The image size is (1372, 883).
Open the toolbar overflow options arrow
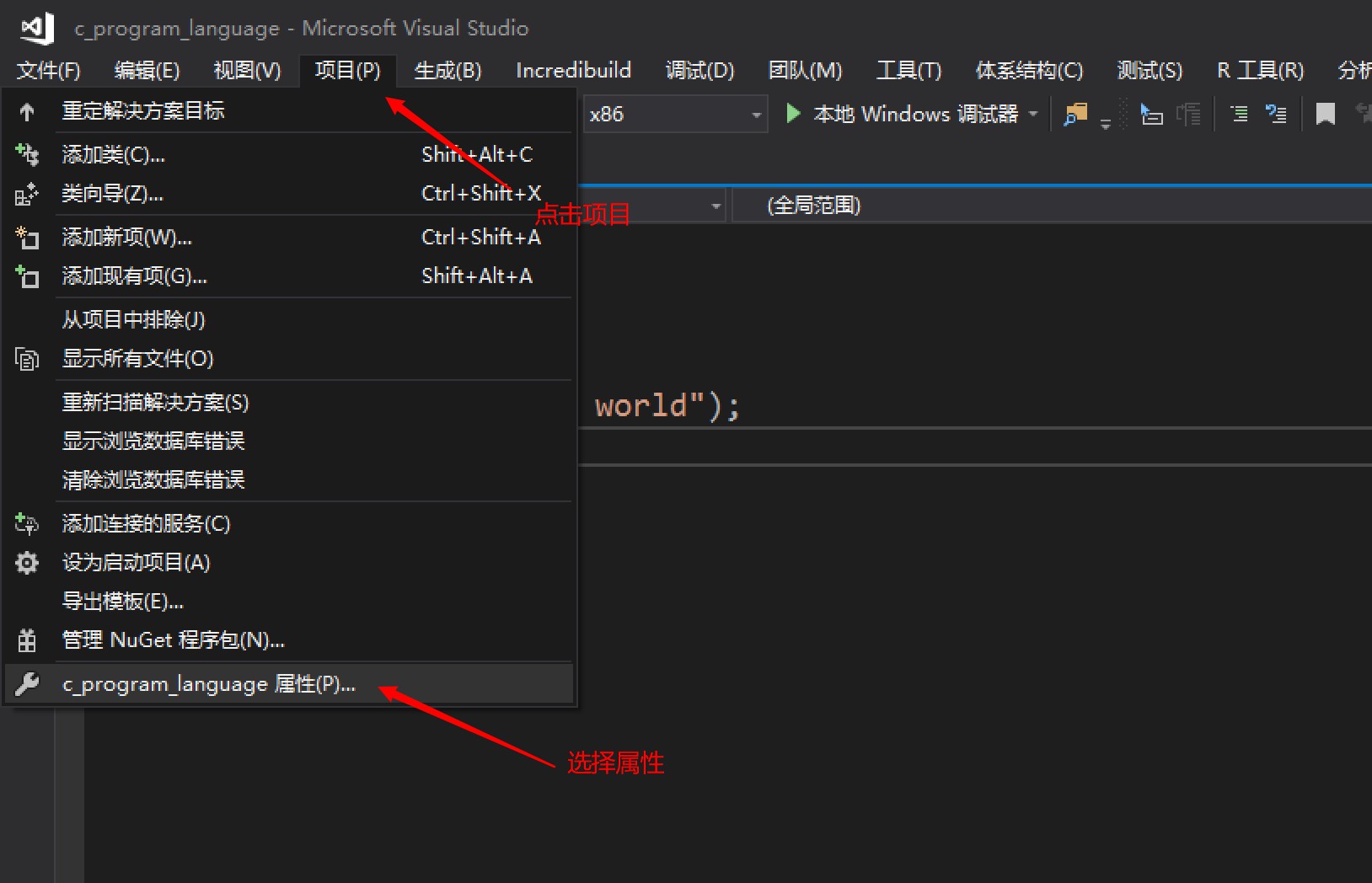pos(1106,125)
